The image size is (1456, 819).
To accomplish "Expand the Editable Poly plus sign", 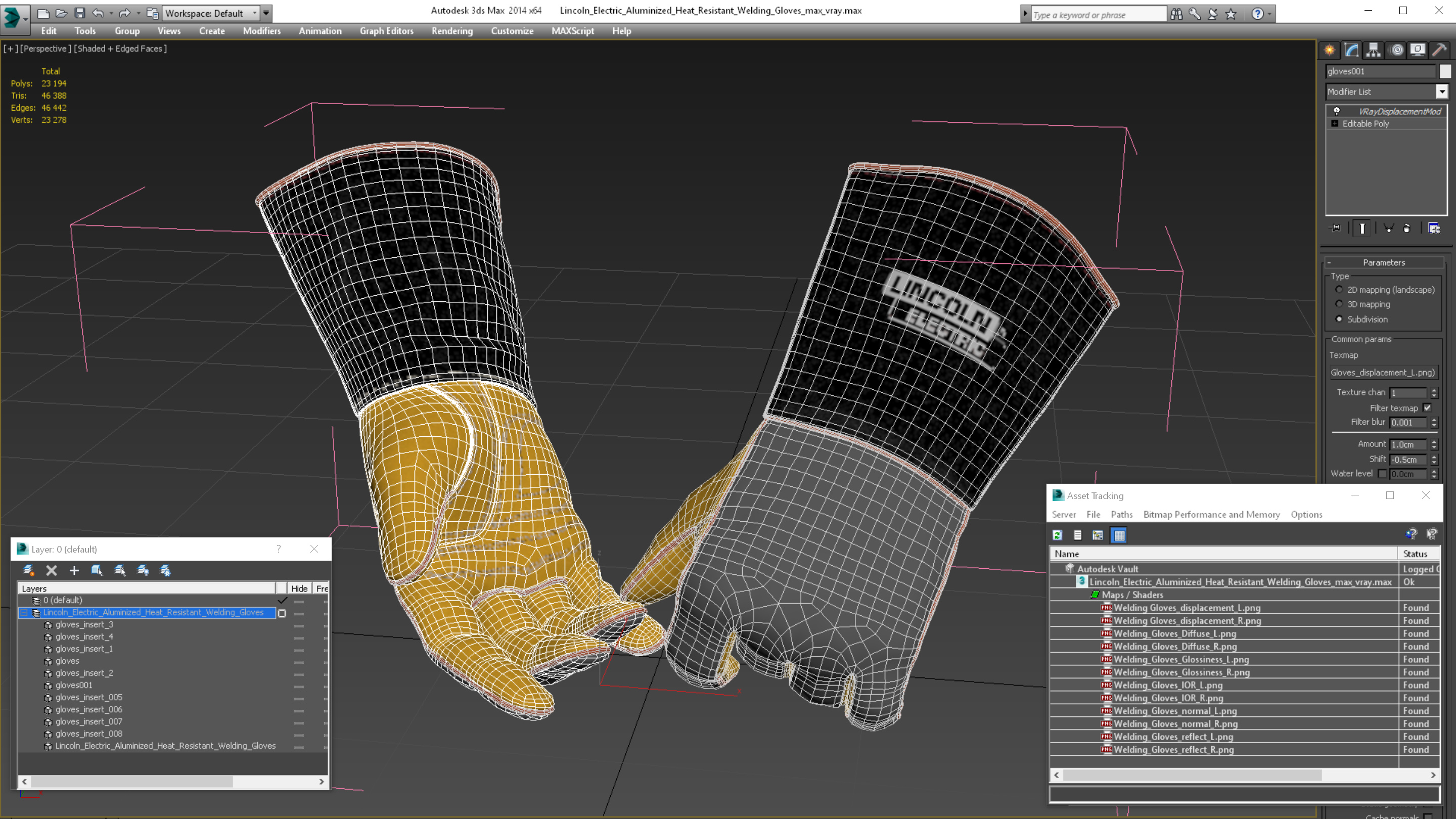I will point(1335,123).
